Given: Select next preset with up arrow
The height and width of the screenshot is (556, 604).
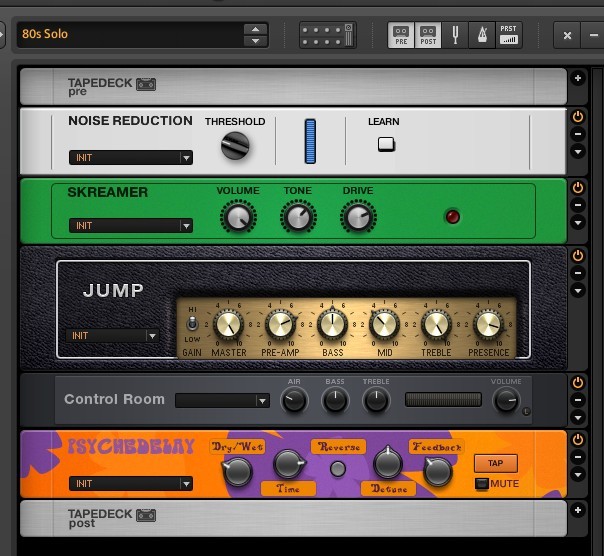Looking at the screenshot, I should [x=255, y=29].
